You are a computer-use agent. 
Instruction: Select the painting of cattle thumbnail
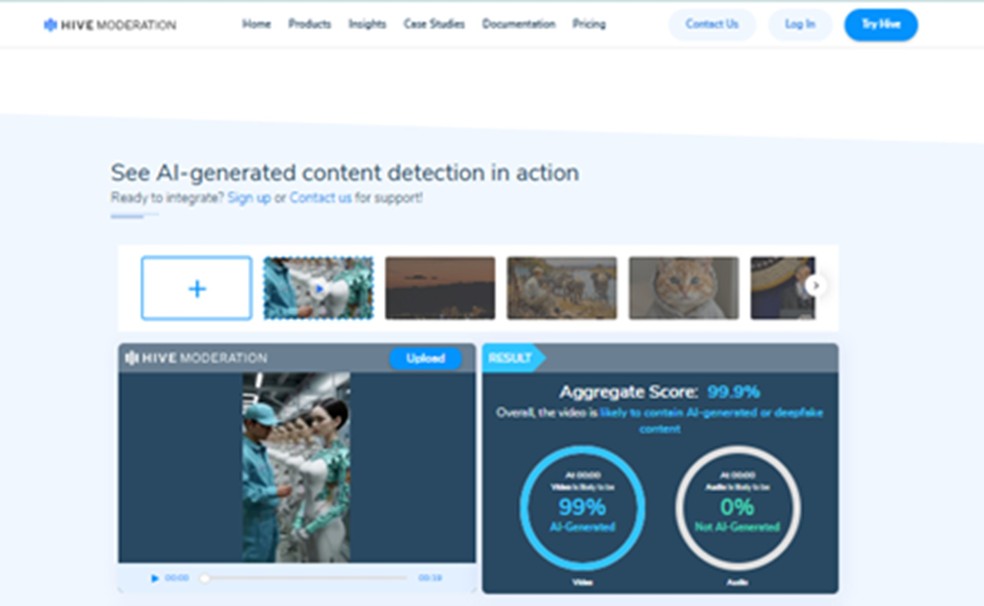[562, 288]
